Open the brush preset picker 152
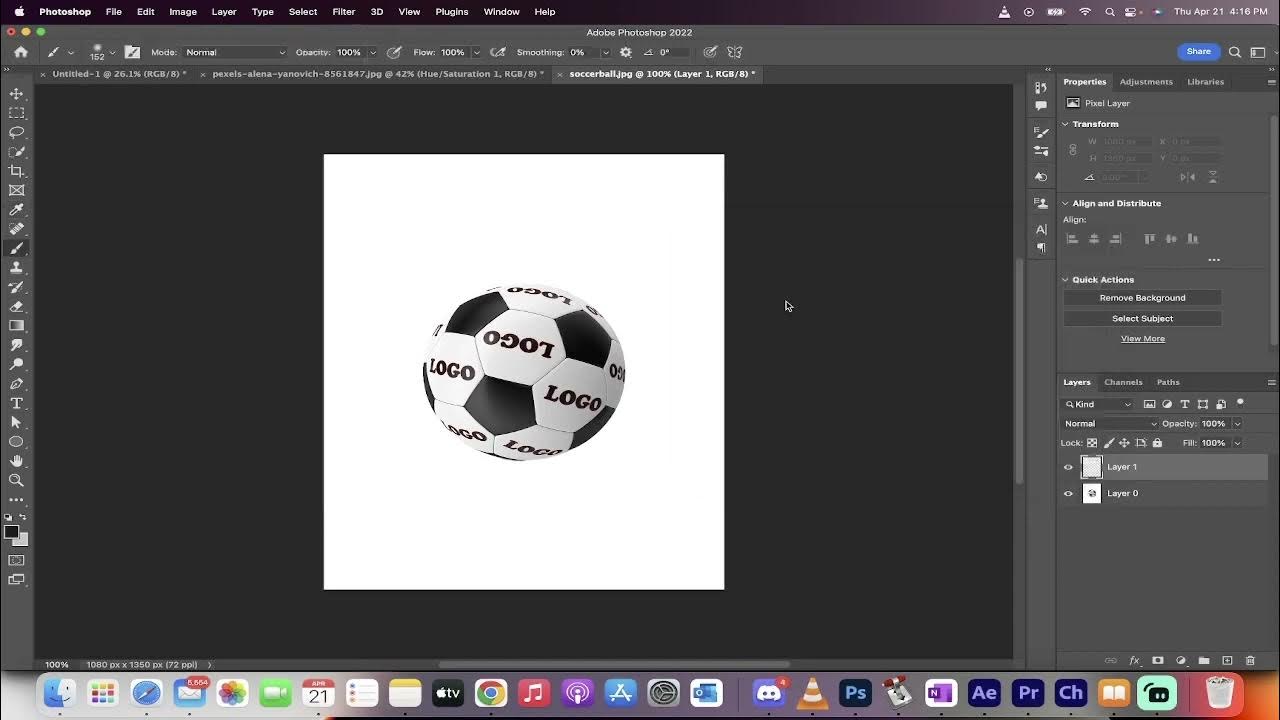 tap(102, 52)
